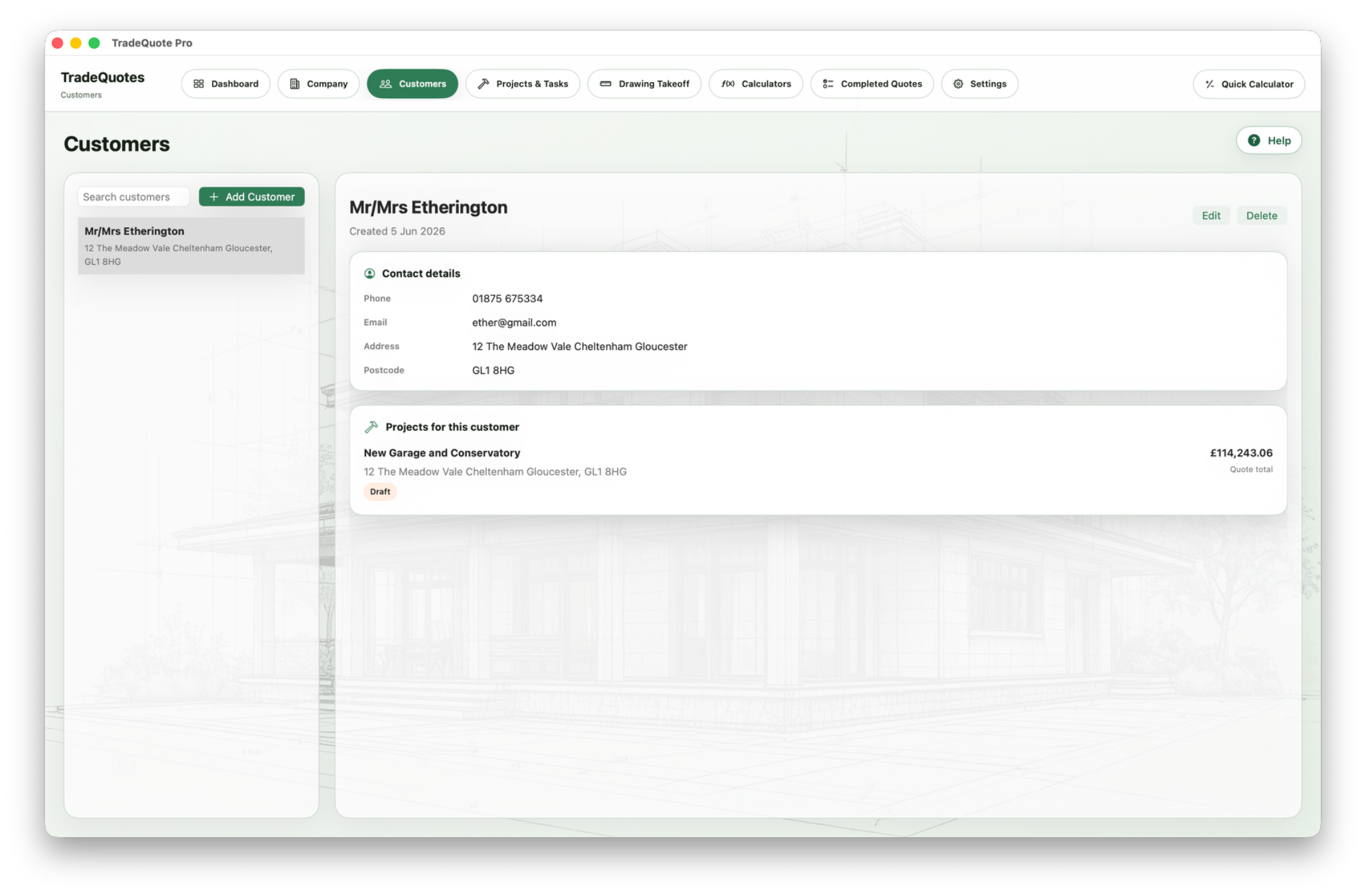Click address 12 The Meadow Vale Cheltenham Gloucester

(579, 347)
